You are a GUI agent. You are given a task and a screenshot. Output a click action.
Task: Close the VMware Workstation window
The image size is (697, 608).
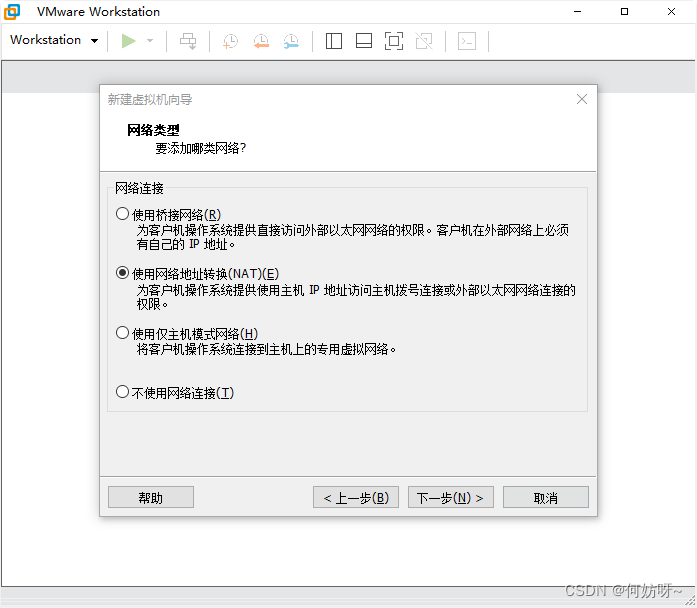[672, 12]
